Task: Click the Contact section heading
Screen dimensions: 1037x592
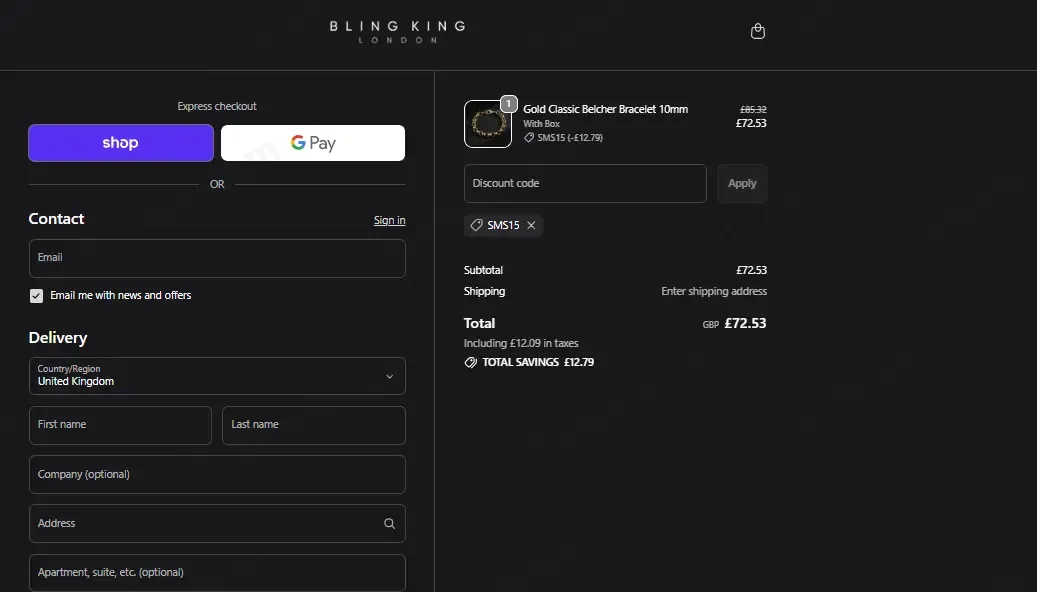Action: [x=56, y=219]
